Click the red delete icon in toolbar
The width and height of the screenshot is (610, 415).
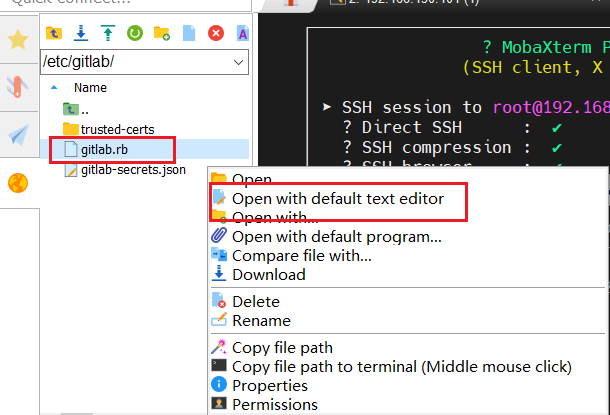click(x=216, y=34)
